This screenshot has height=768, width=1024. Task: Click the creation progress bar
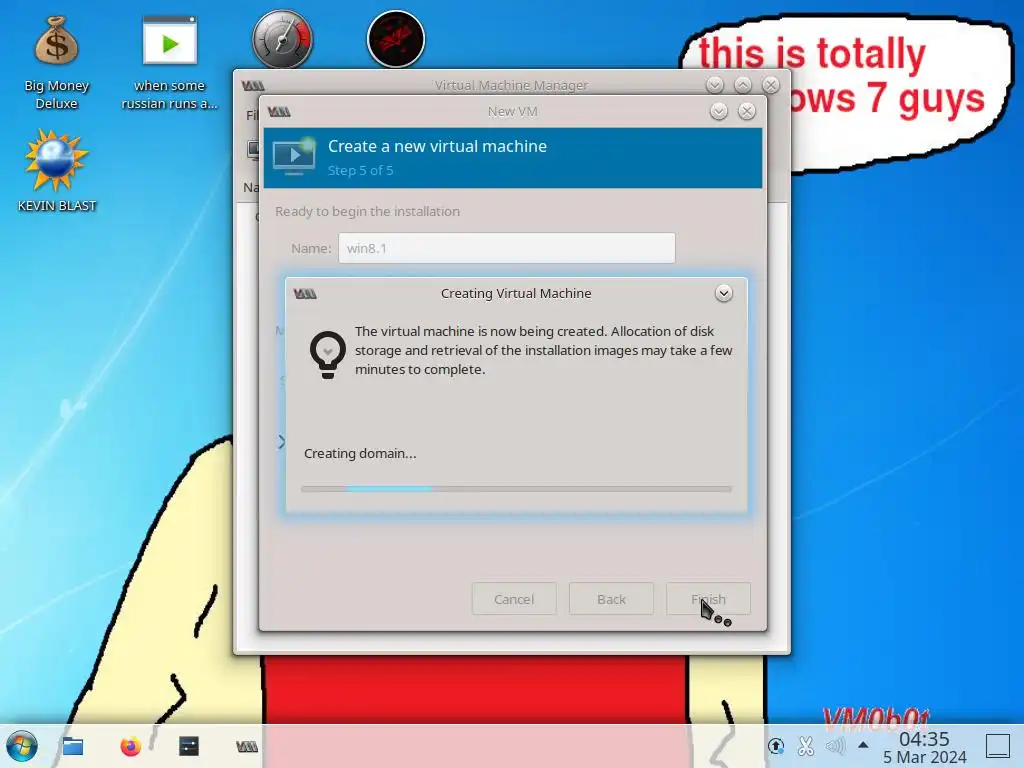coord(516,488)
